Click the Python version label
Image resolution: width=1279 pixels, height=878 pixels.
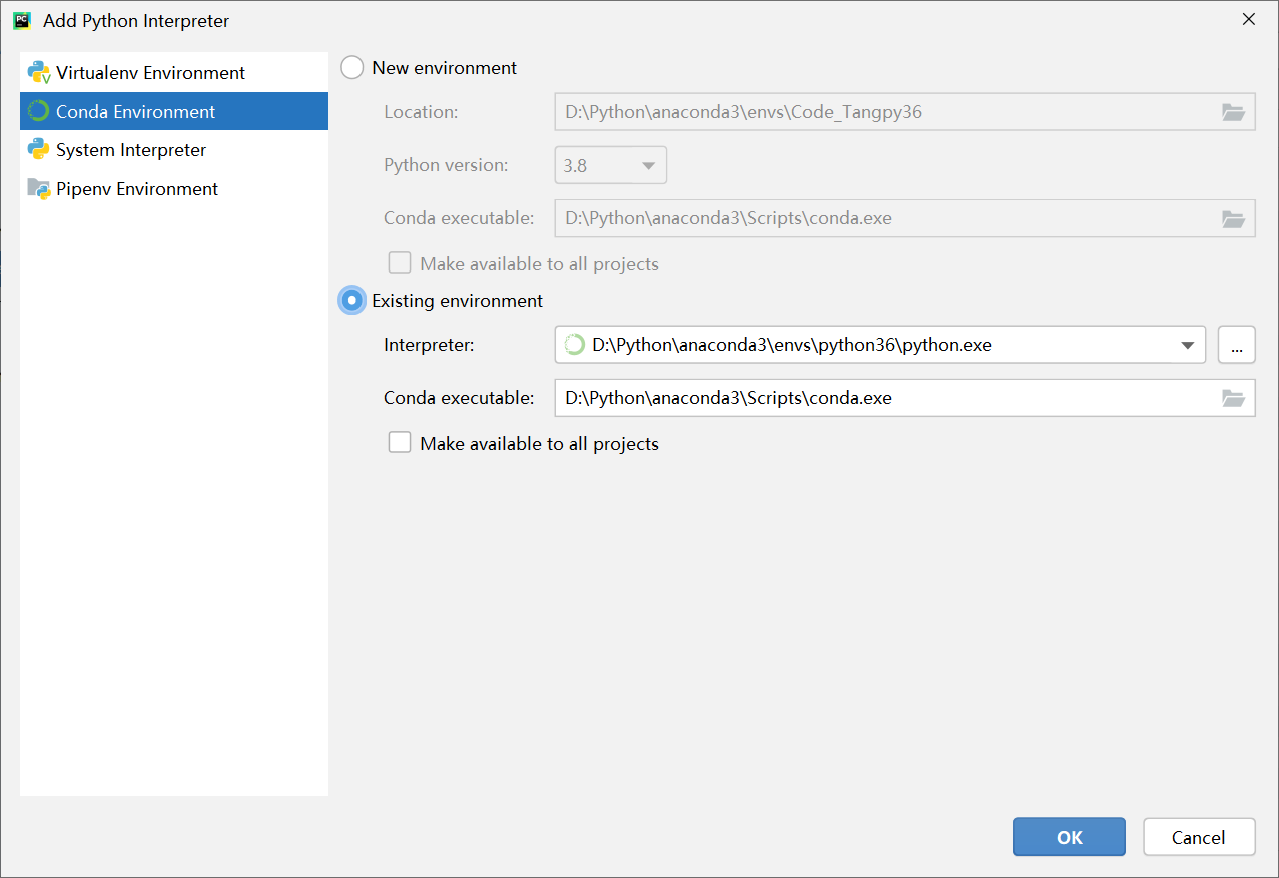click(x=446, y=165)
